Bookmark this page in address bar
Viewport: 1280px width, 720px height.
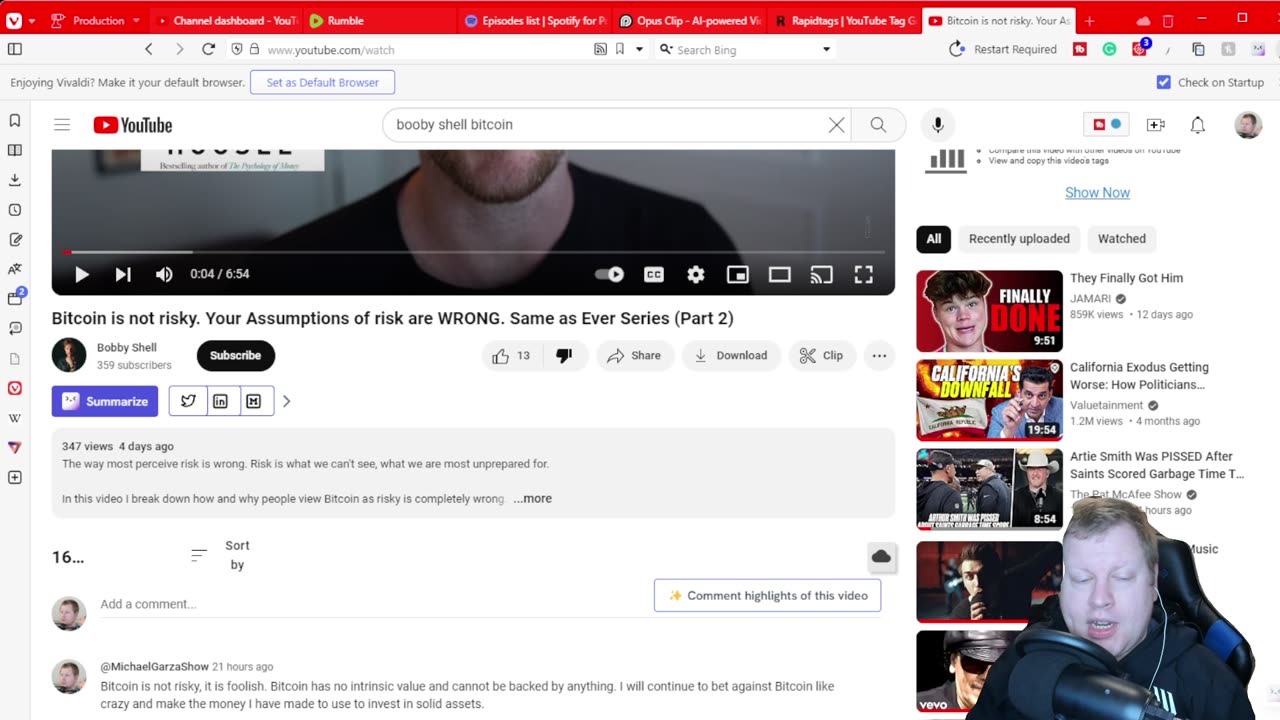coord(620,49)
